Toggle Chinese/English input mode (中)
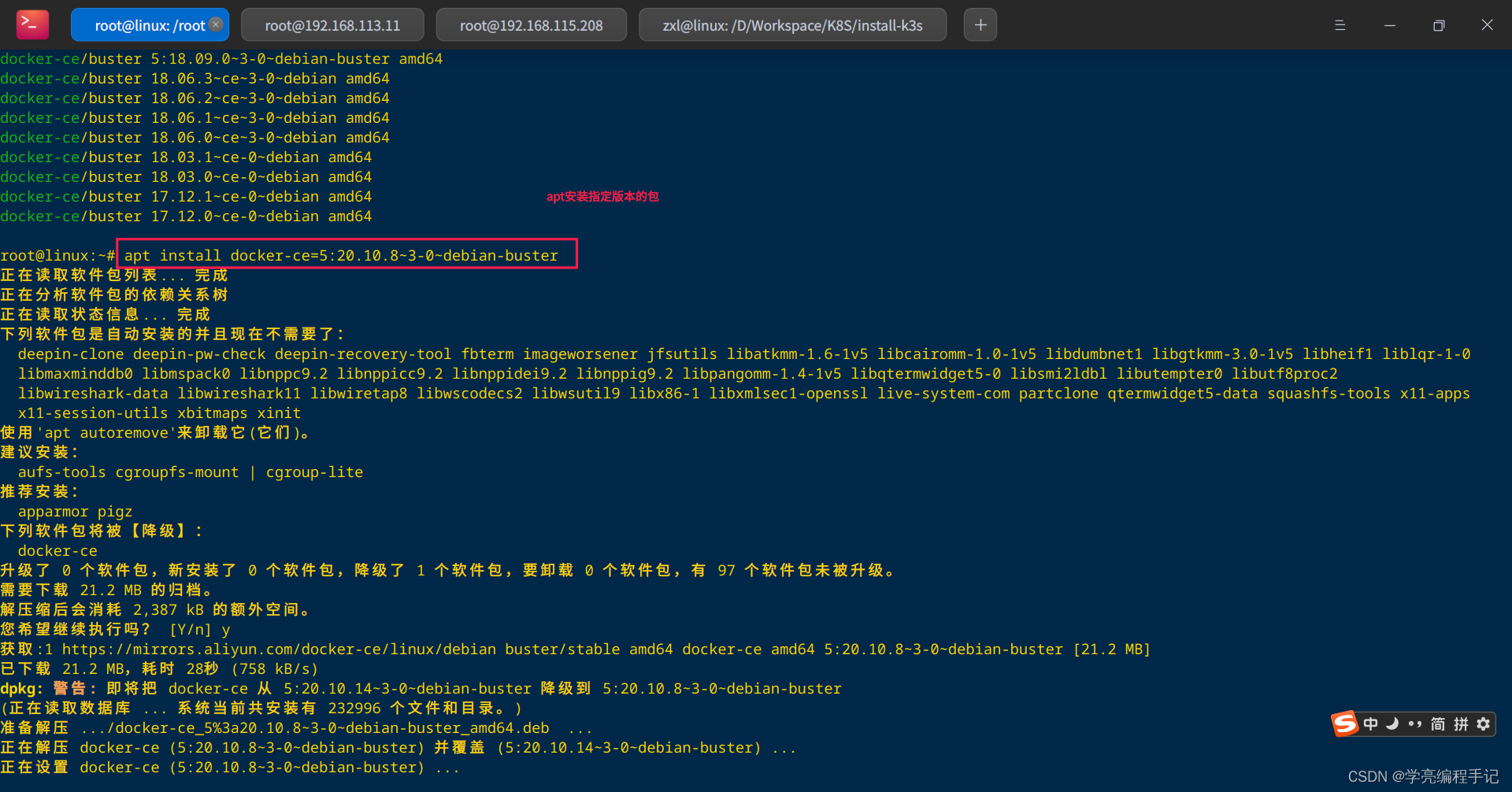Viewport: 1512px width, 792px height. coord(1371,724)
